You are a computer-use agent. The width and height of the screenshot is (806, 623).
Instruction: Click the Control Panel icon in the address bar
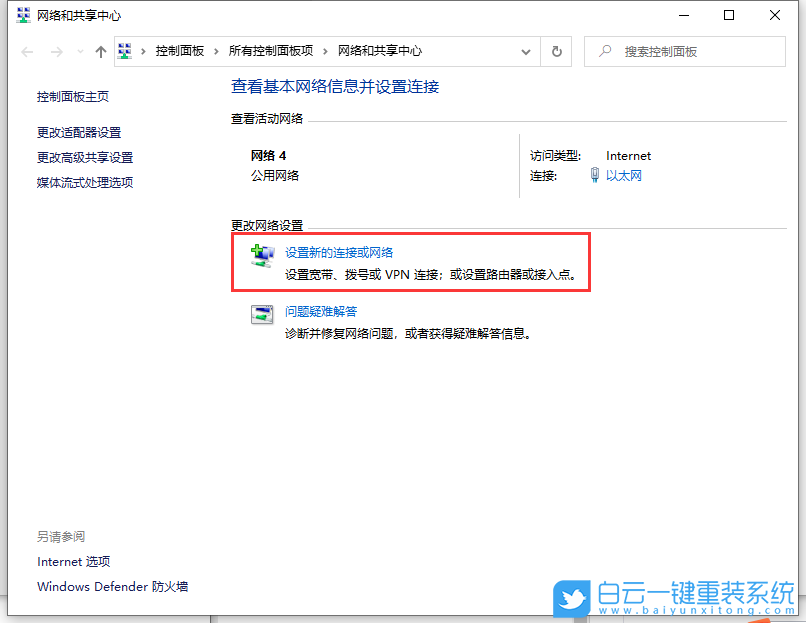[124, 51]
